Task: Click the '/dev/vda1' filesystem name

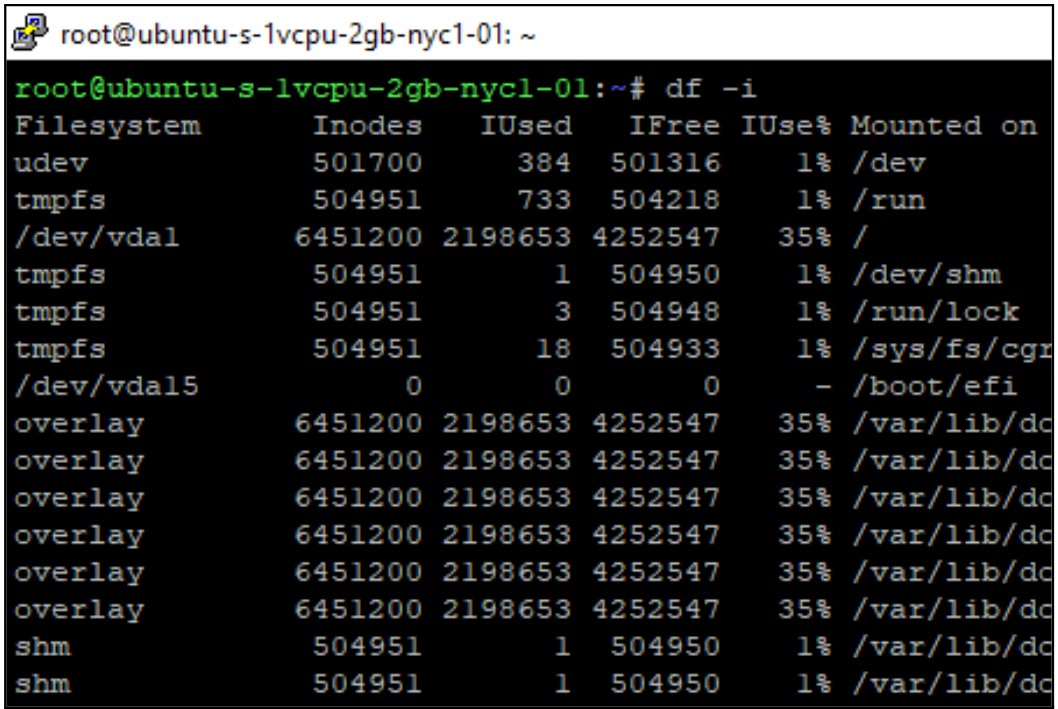Action: [97, 237]
